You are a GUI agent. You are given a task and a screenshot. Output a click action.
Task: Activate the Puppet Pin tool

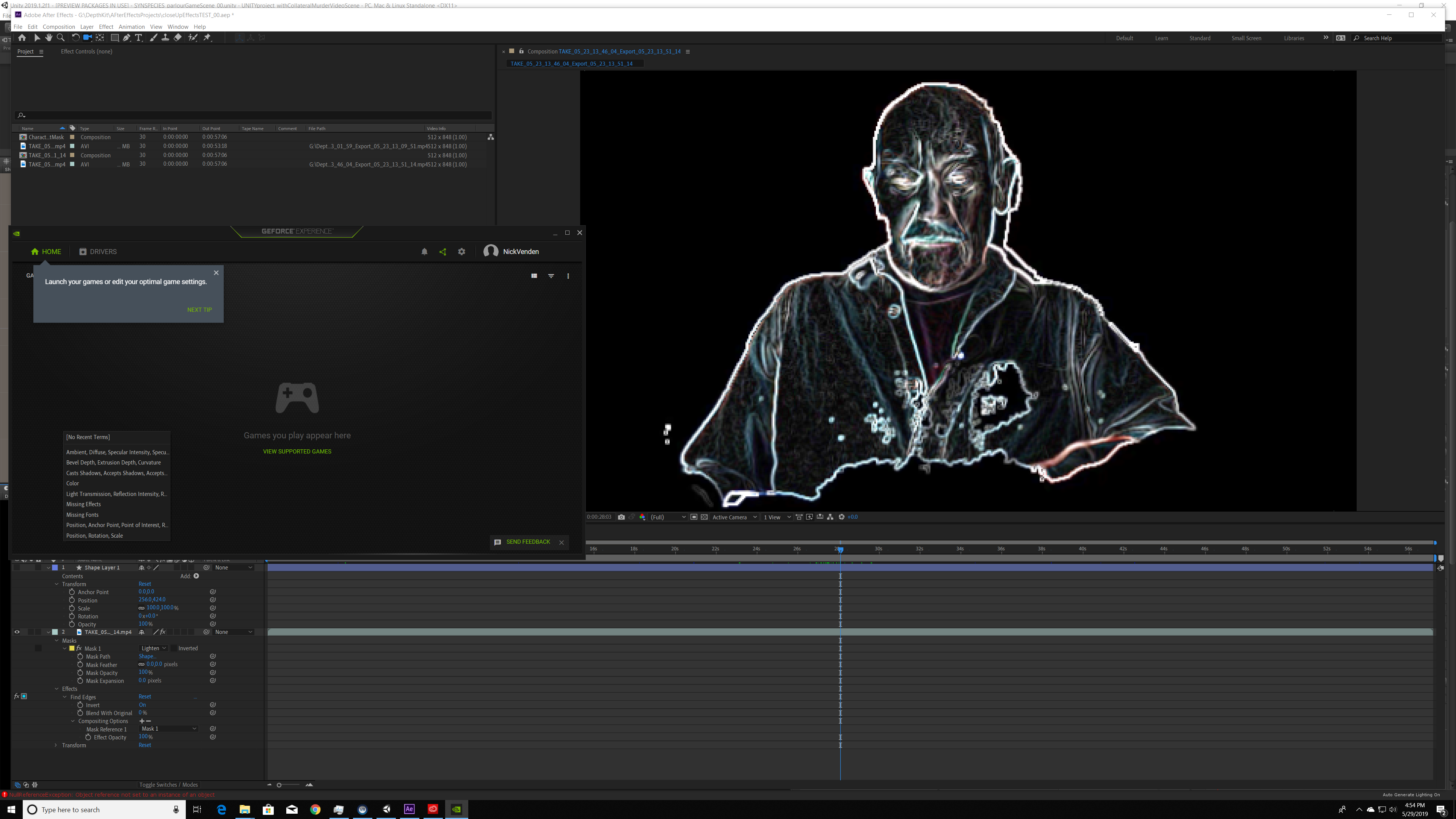pyautogui.click(x=207, y=38)
